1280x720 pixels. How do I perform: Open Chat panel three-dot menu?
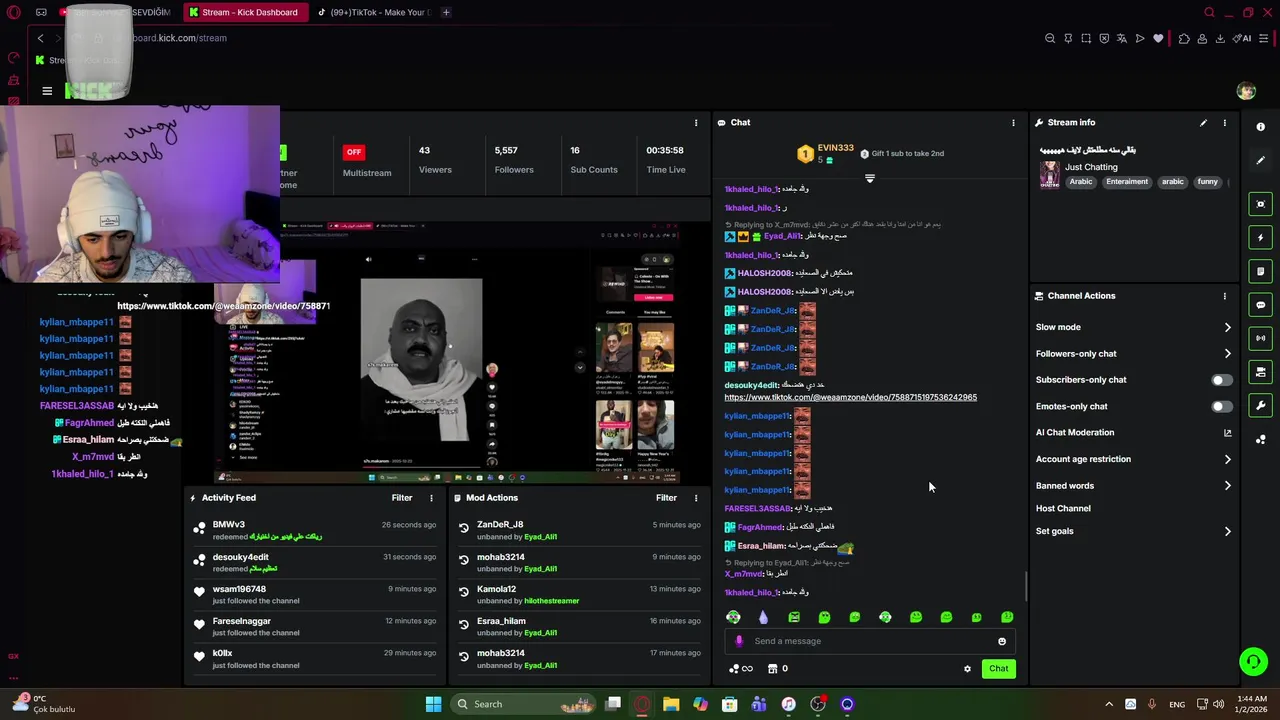pyautogui.click(x=1013, y=123)
